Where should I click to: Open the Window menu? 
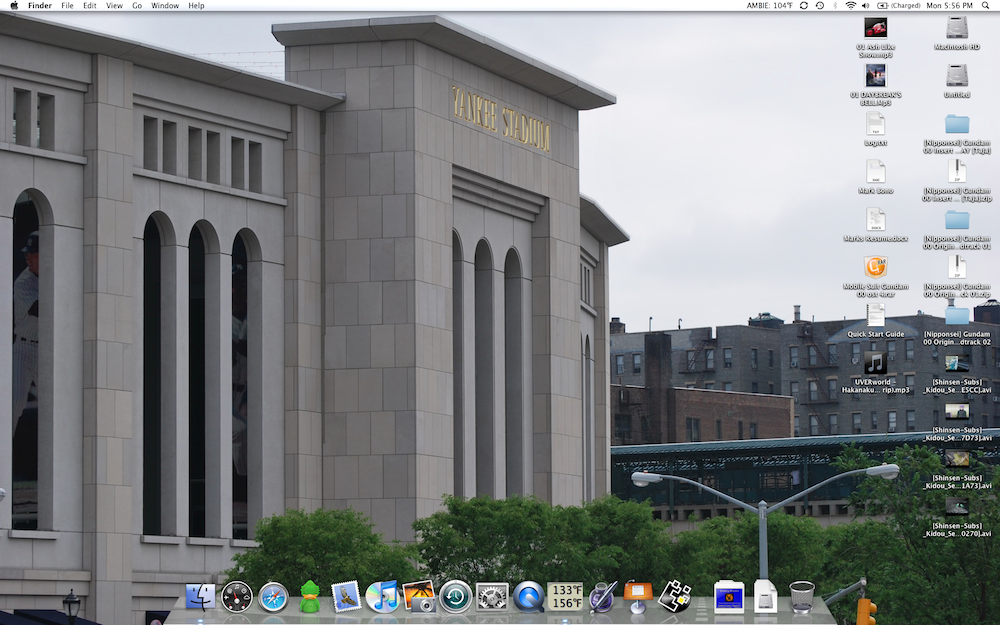pos(165,5)
